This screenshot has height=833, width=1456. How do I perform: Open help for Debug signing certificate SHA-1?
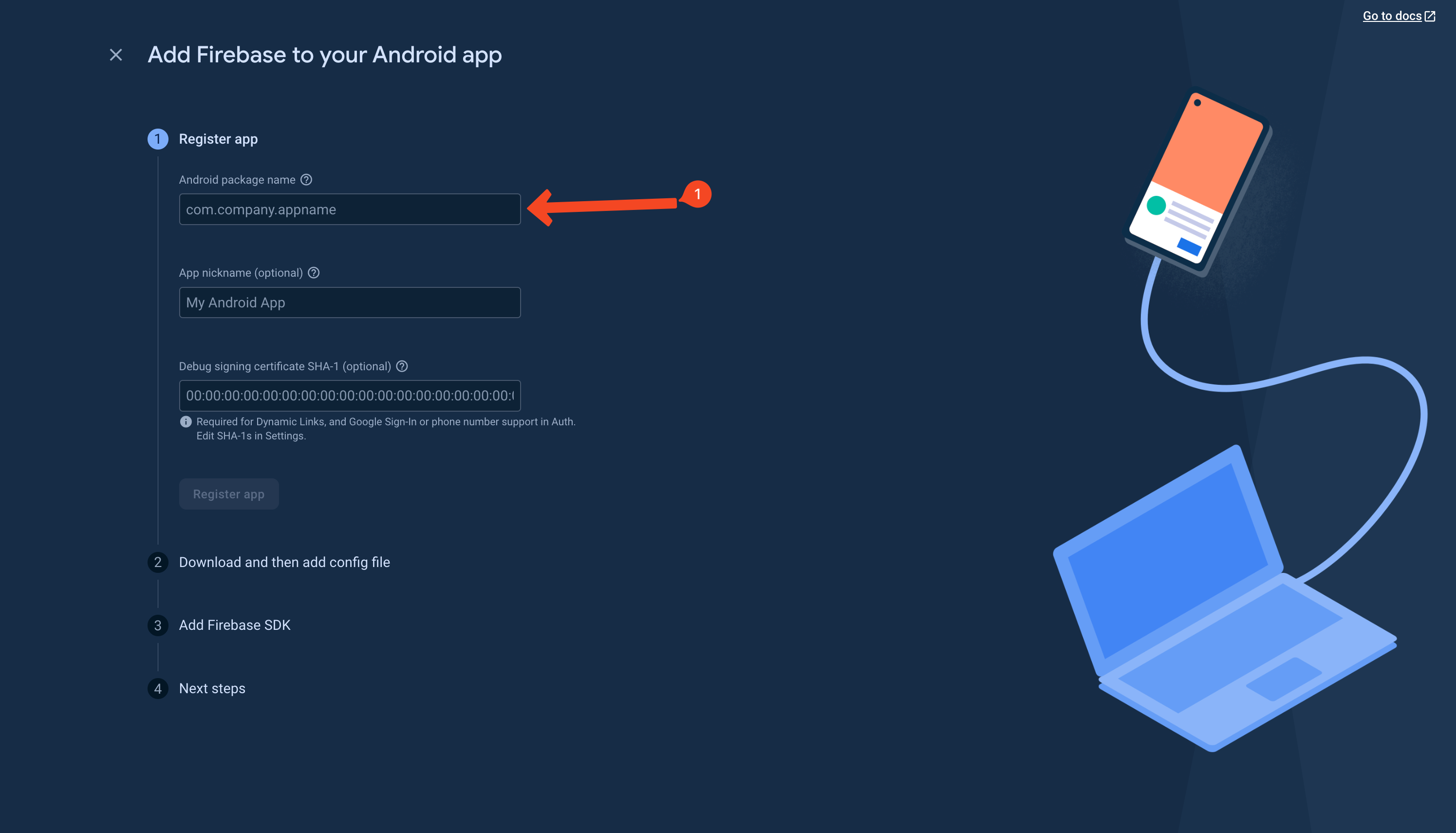(402, 366)
